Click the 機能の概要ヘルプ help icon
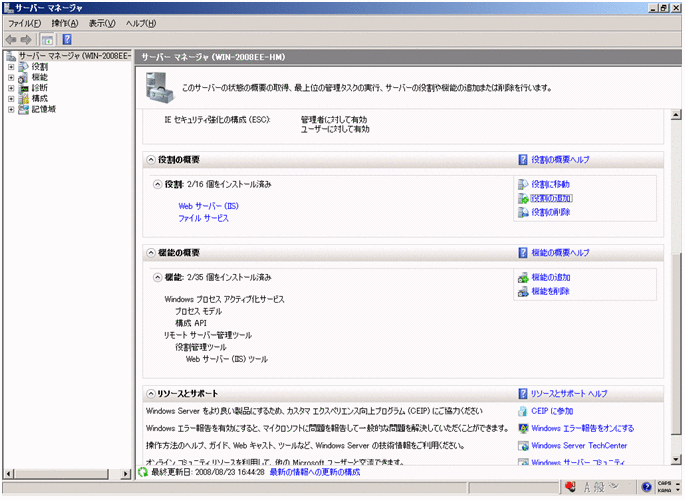 pyautogui.click(x=523, y=253)
